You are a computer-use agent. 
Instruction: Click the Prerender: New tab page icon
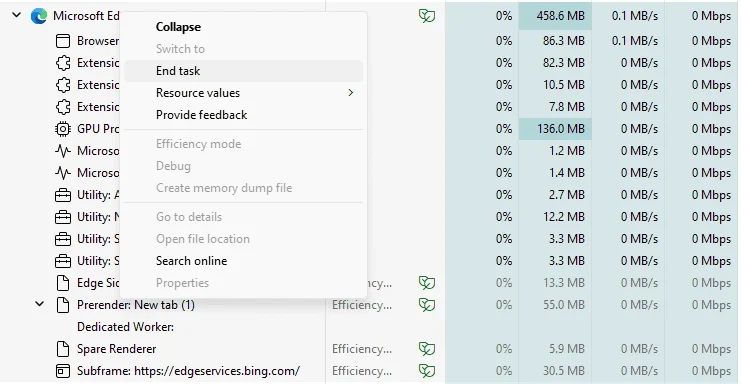point(63,305)
